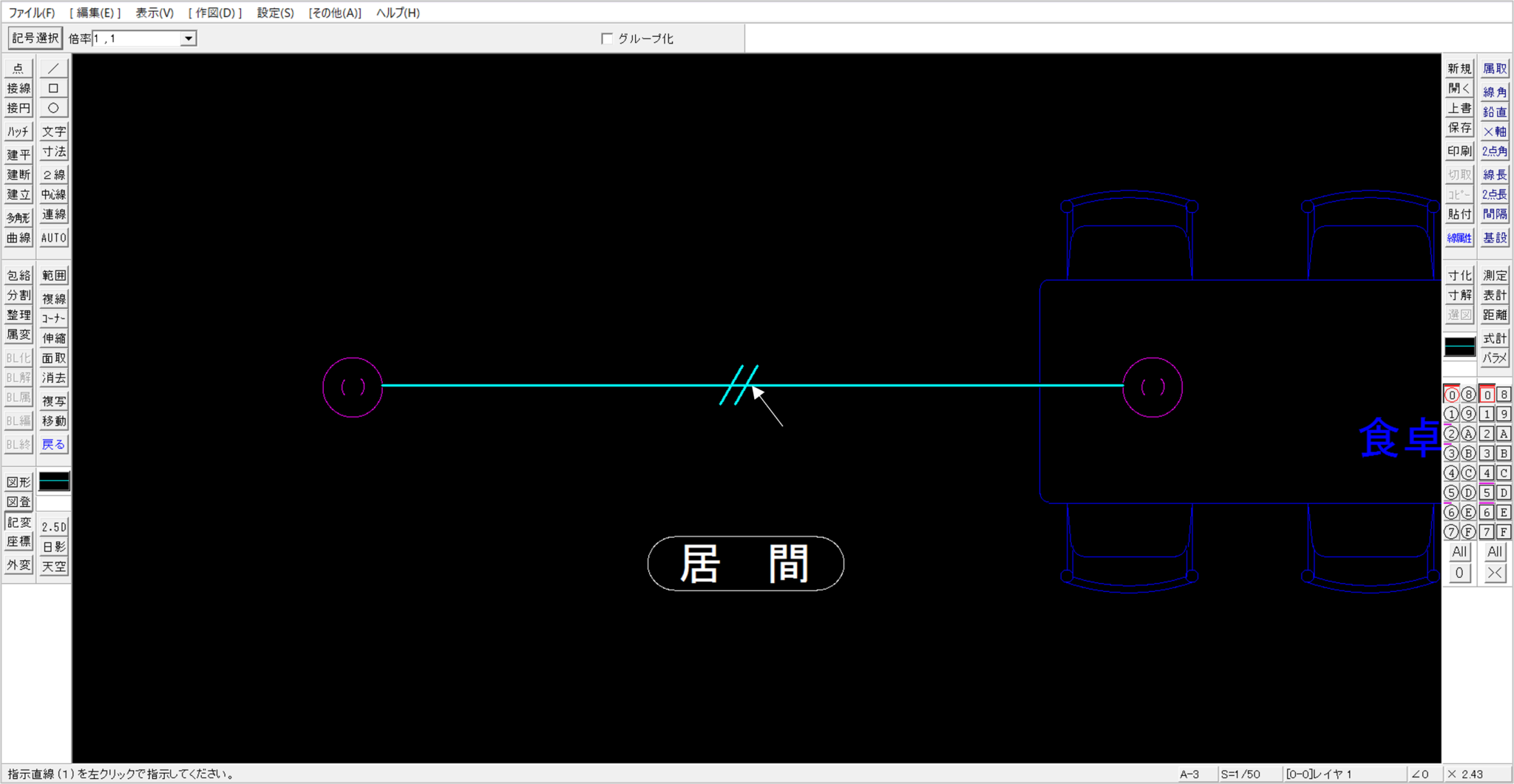Toggle circled layer 1 visibility
This screenshot has height=784, width=1514.
pos(1451,415)
